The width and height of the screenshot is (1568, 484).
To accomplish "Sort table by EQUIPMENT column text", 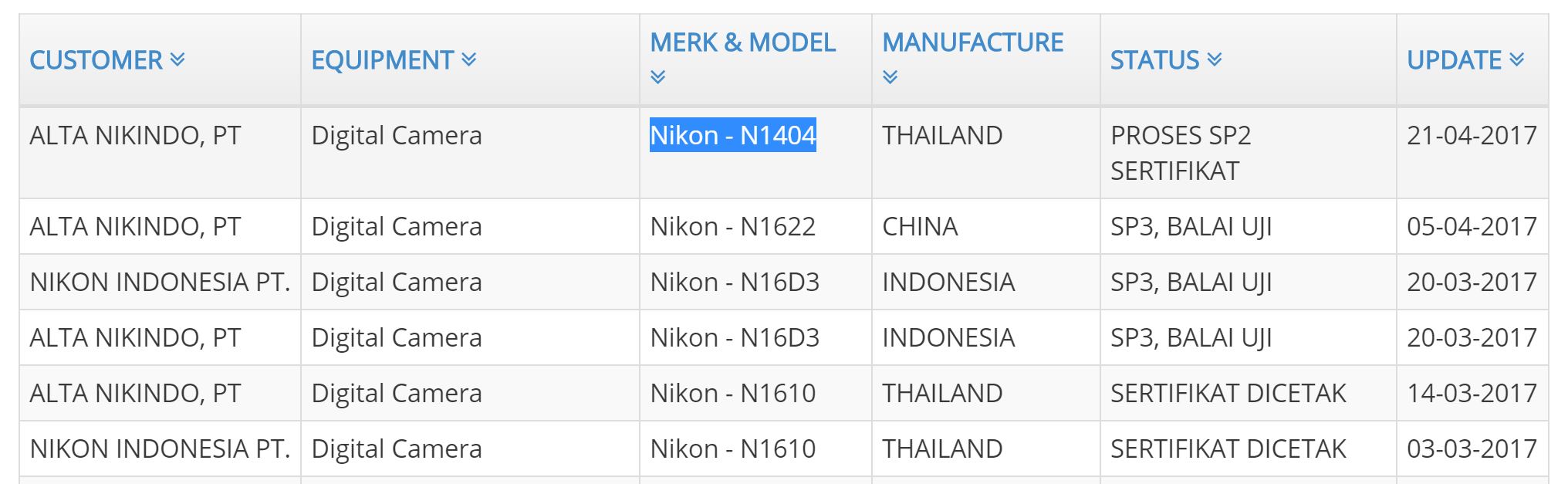I will click(382, 60).
